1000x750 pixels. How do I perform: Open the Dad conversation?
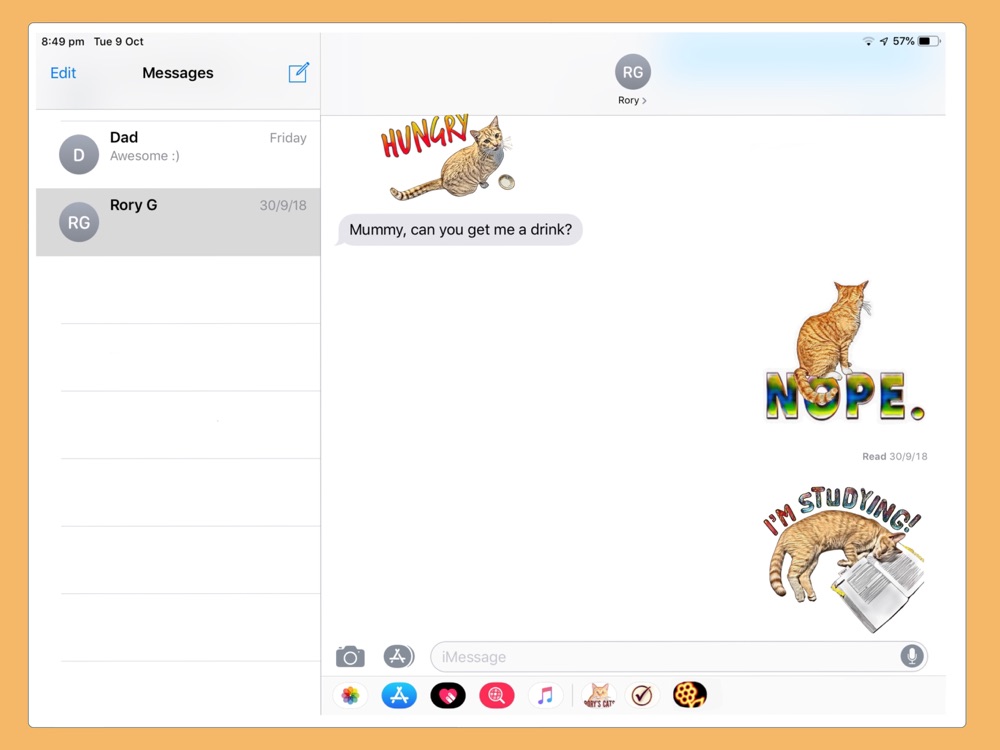click(x=178, y=154)
